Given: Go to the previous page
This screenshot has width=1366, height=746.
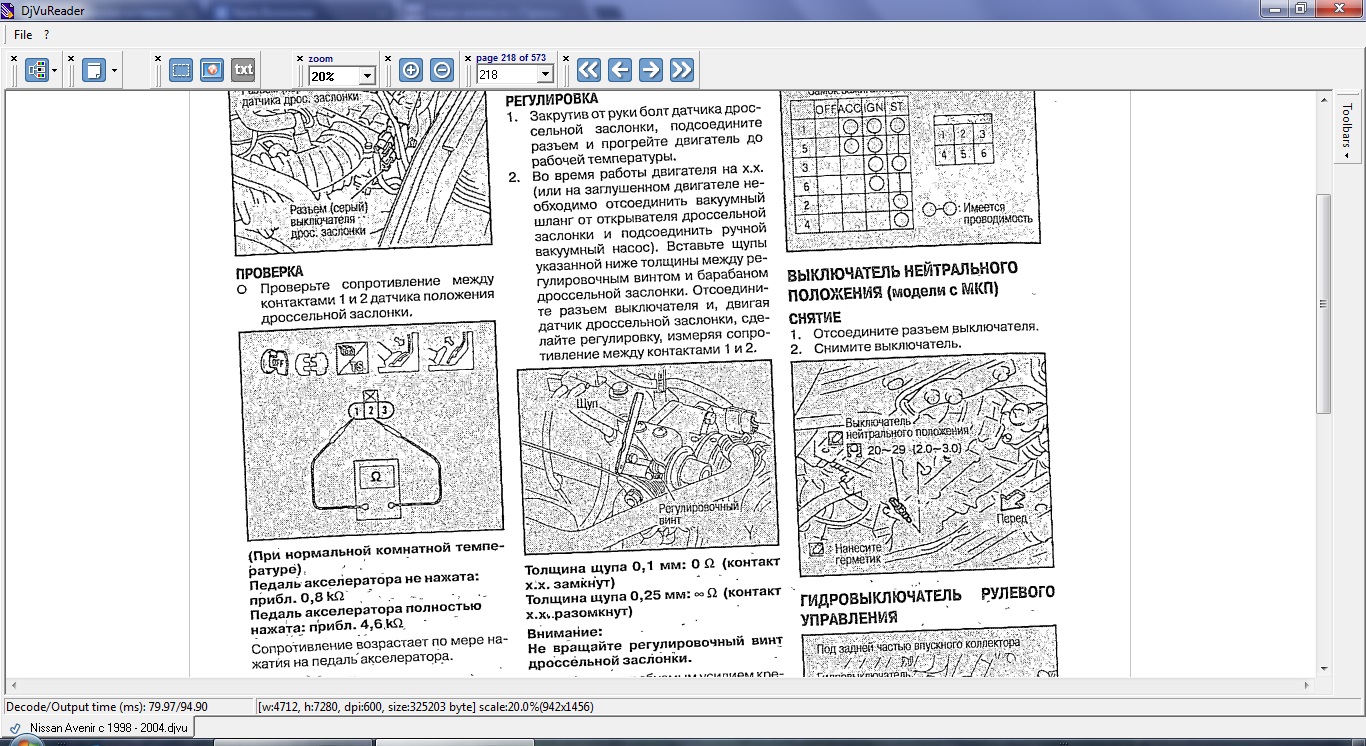Looking at the screenshot, I should tap(620, 70).
